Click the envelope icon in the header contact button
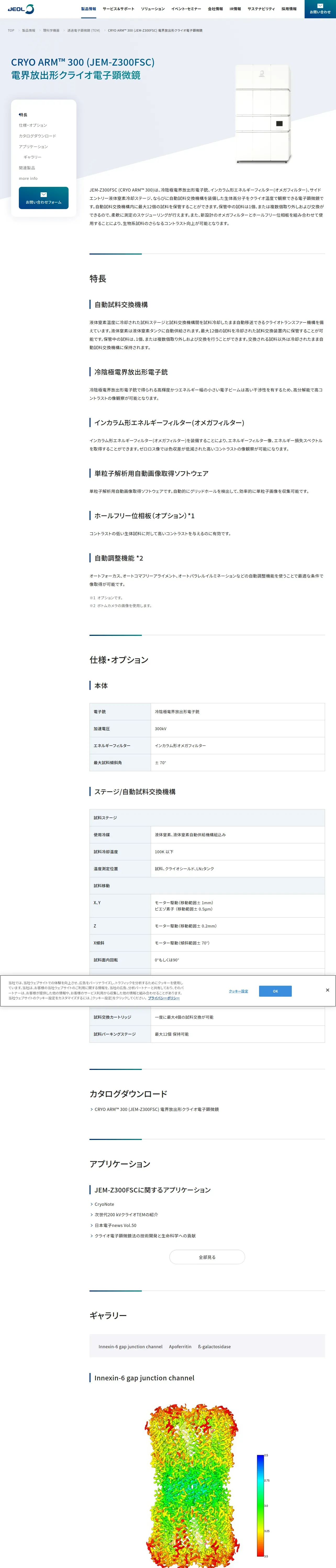This screenshot has width=336, height=1568. click(320, 5)
